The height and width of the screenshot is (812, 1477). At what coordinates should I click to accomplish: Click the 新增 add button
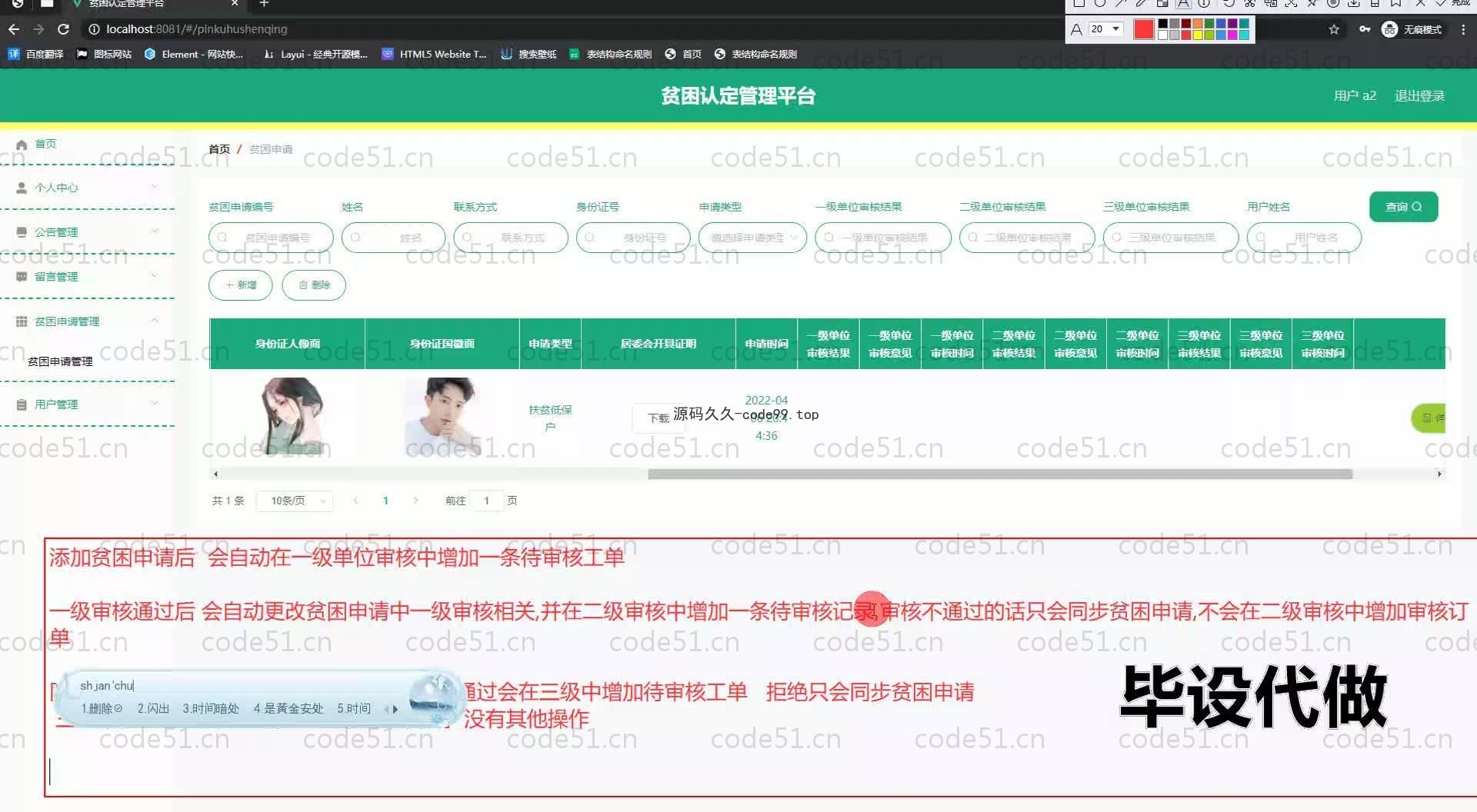point(240,285)
